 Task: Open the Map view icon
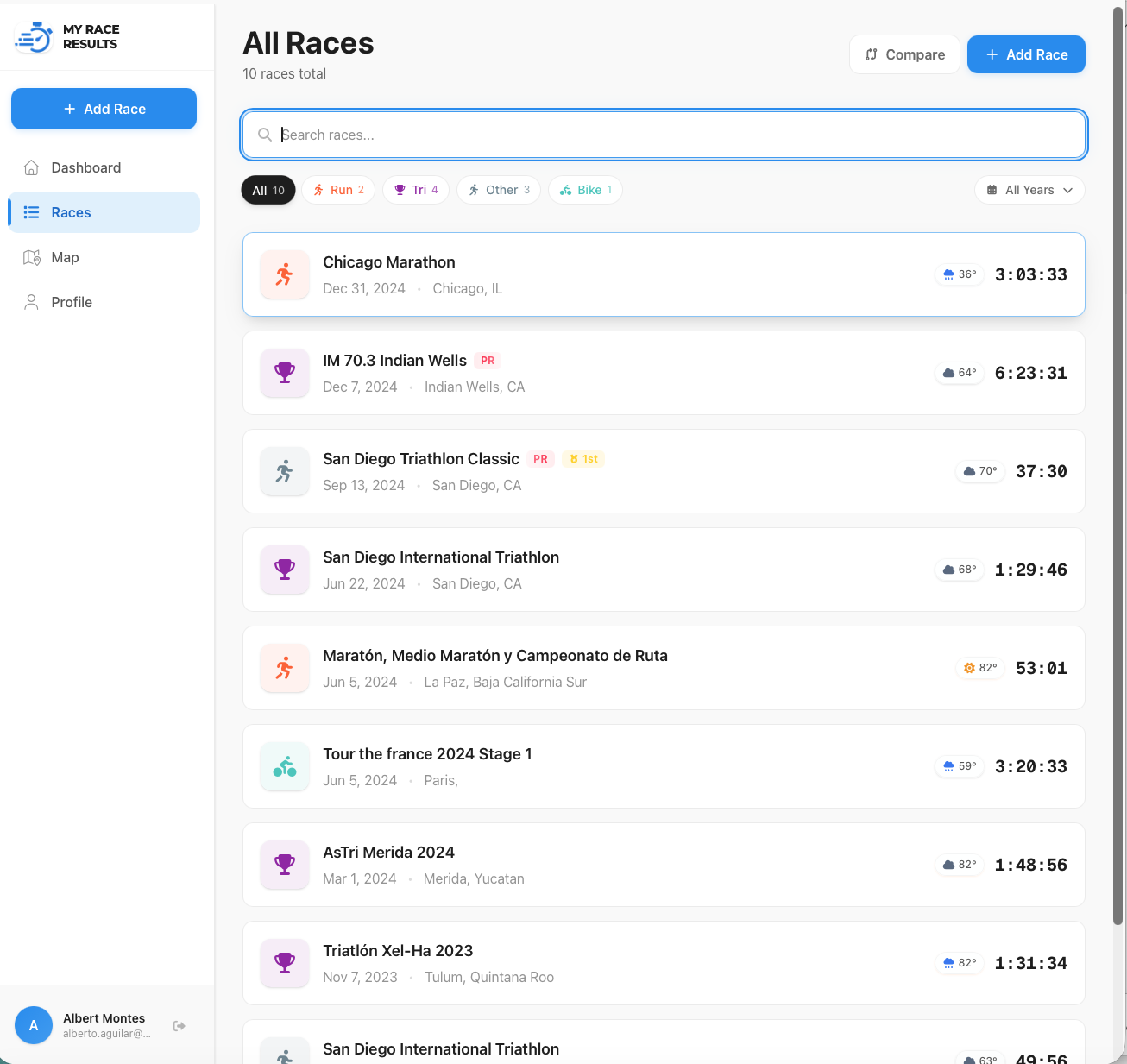pos(31,257)
